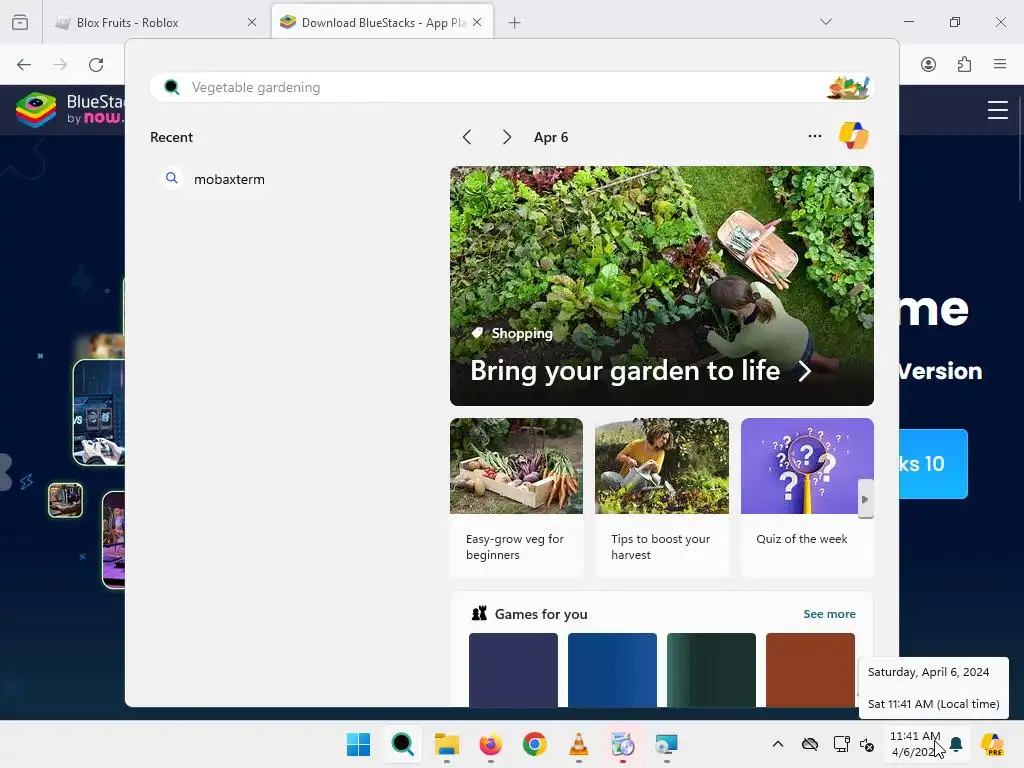Viewport: 1024px width, 768px height.
Task: Go forward in the browser
Action: click(60, 64)
